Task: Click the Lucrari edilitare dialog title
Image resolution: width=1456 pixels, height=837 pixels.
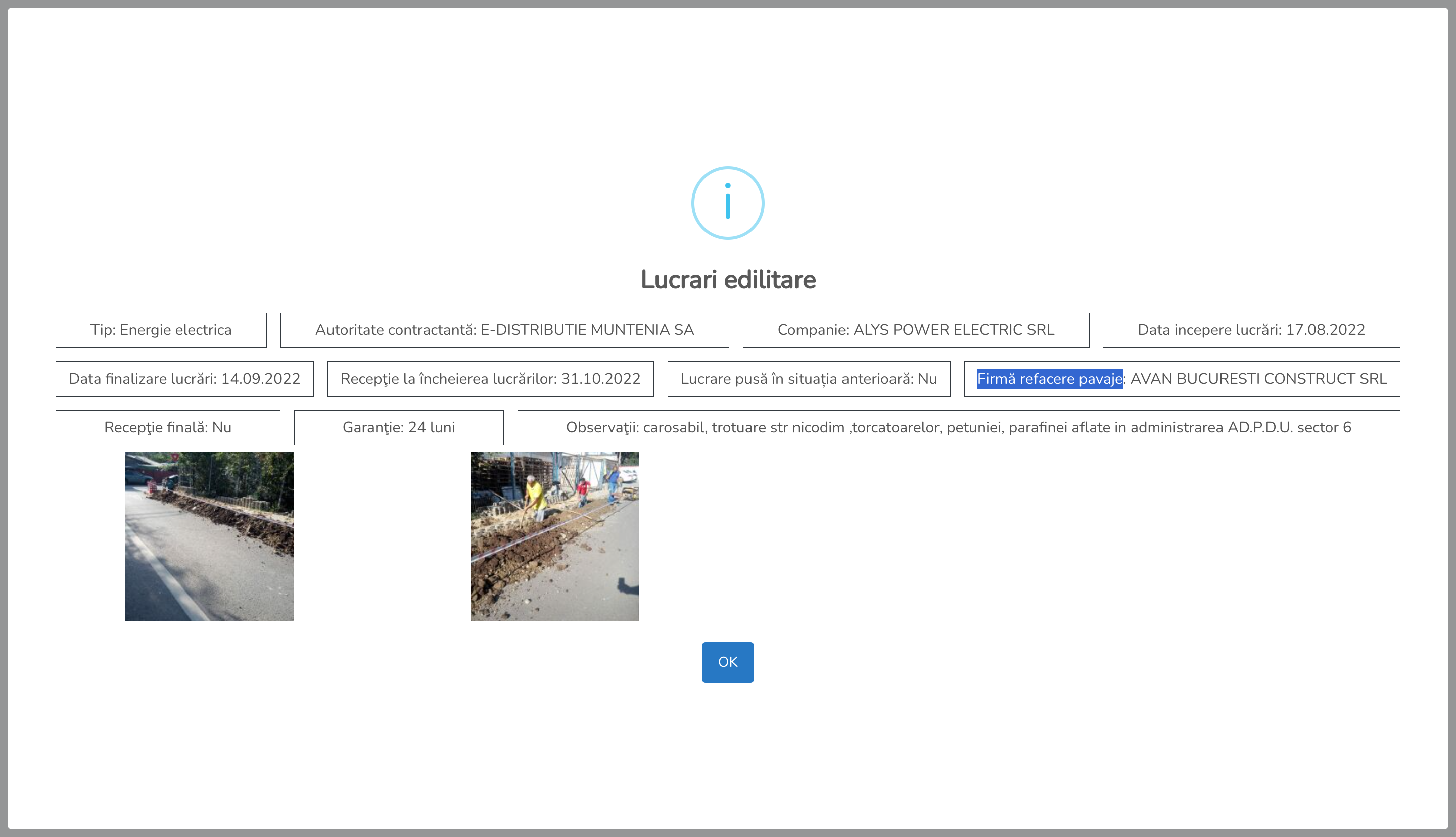Action: click(727, 280)
